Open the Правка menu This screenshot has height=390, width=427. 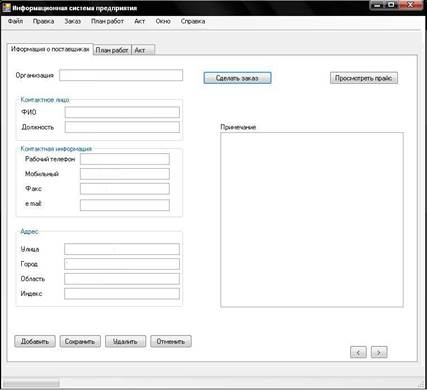coord(43,21)
